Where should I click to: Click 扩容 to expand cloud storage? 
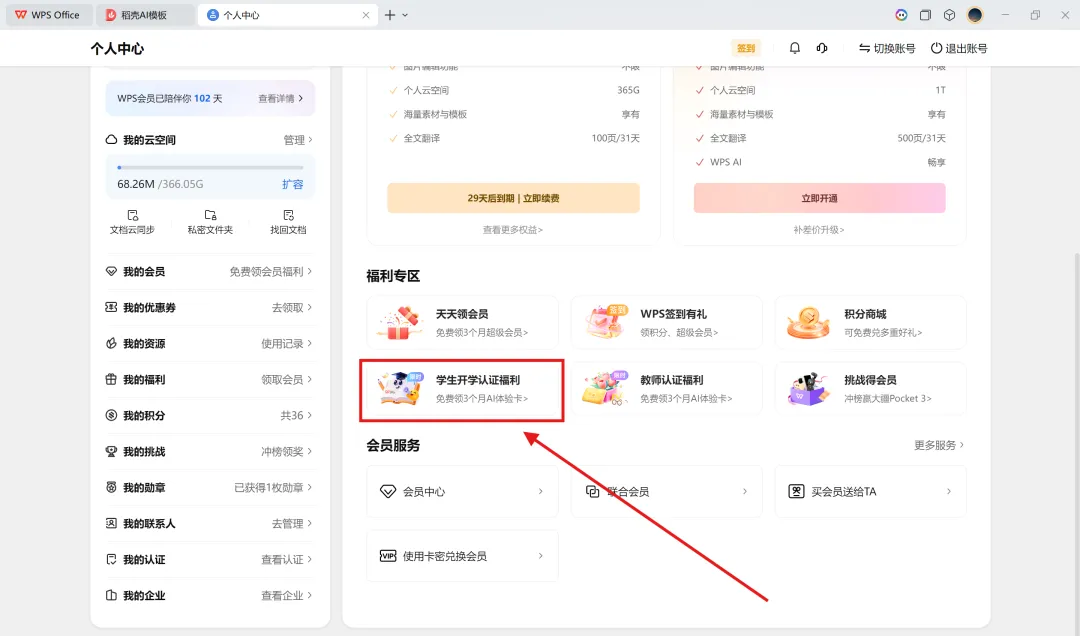click(293, 184)
